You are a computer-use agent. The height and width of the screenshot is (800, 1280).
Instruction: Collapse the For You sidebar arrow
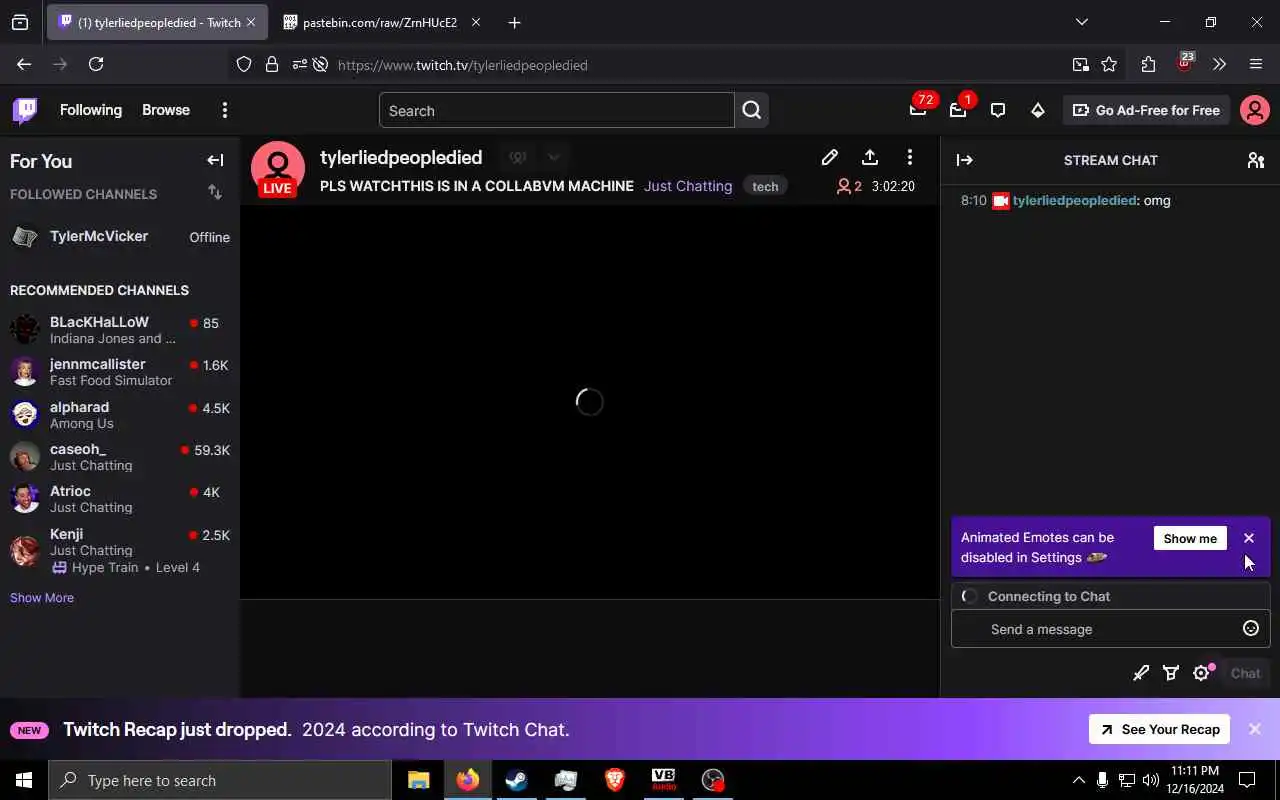click(215, 160)
